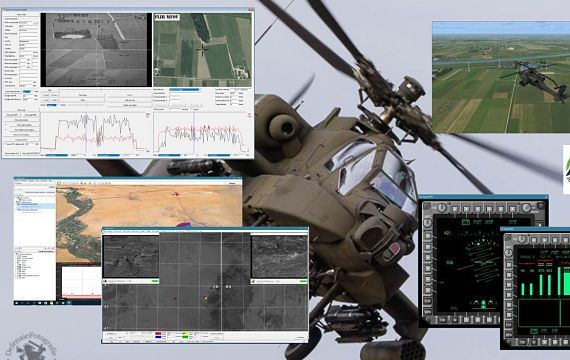Select the red aircraft marker on desert map
The width and height of the screenshot is (570, 360).
(x=176, y=194)
